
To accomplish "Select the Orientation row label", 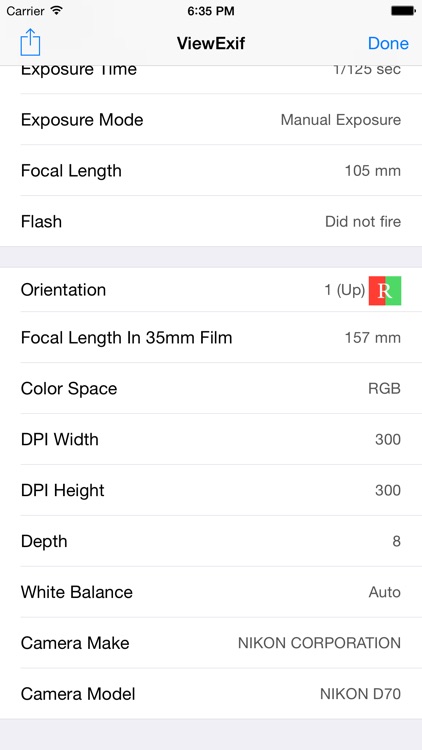I will (63, 290).
